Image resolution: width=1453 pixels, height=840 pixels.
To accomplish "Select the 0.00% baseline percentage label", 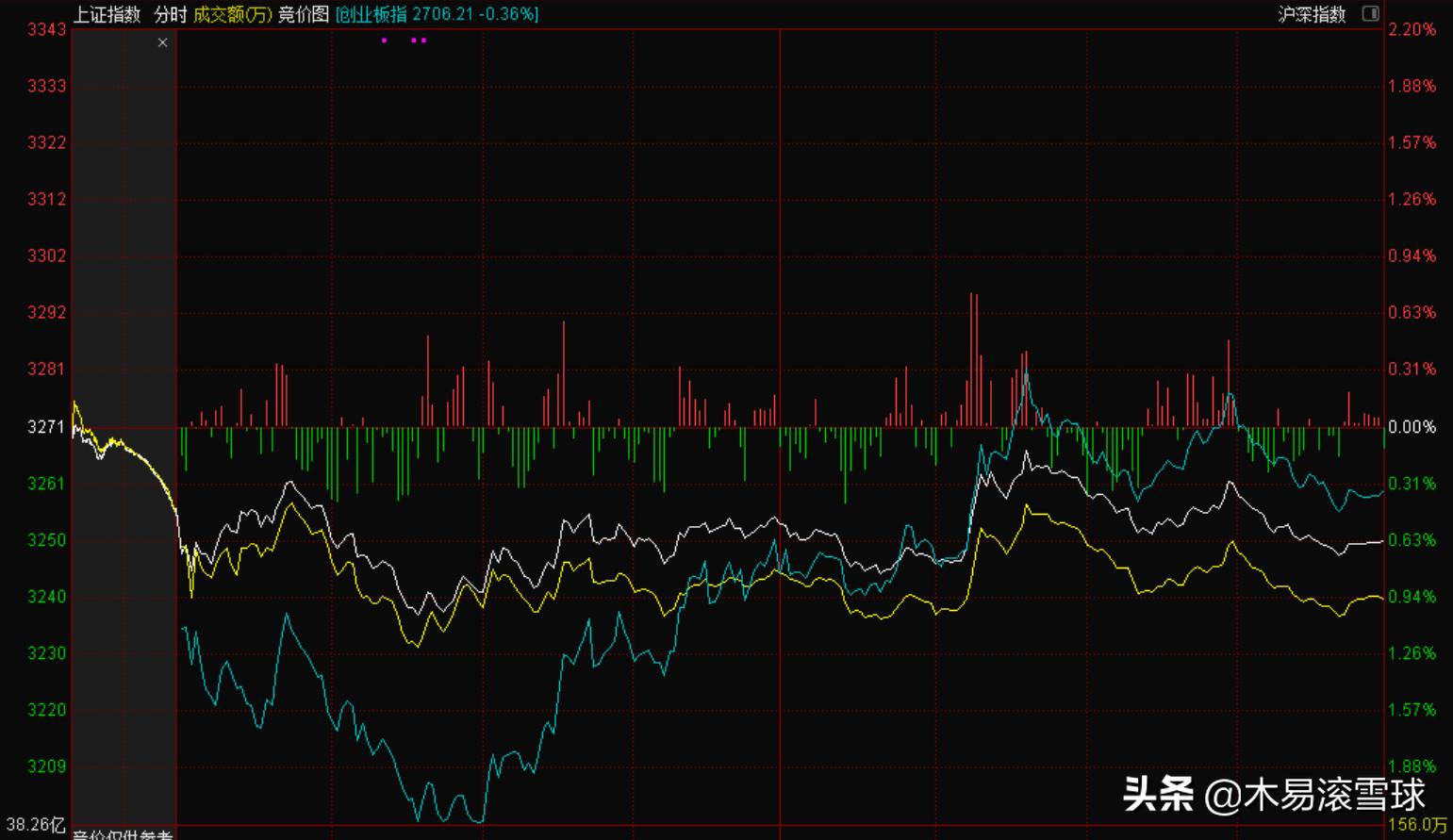I will pos(1412,427).
